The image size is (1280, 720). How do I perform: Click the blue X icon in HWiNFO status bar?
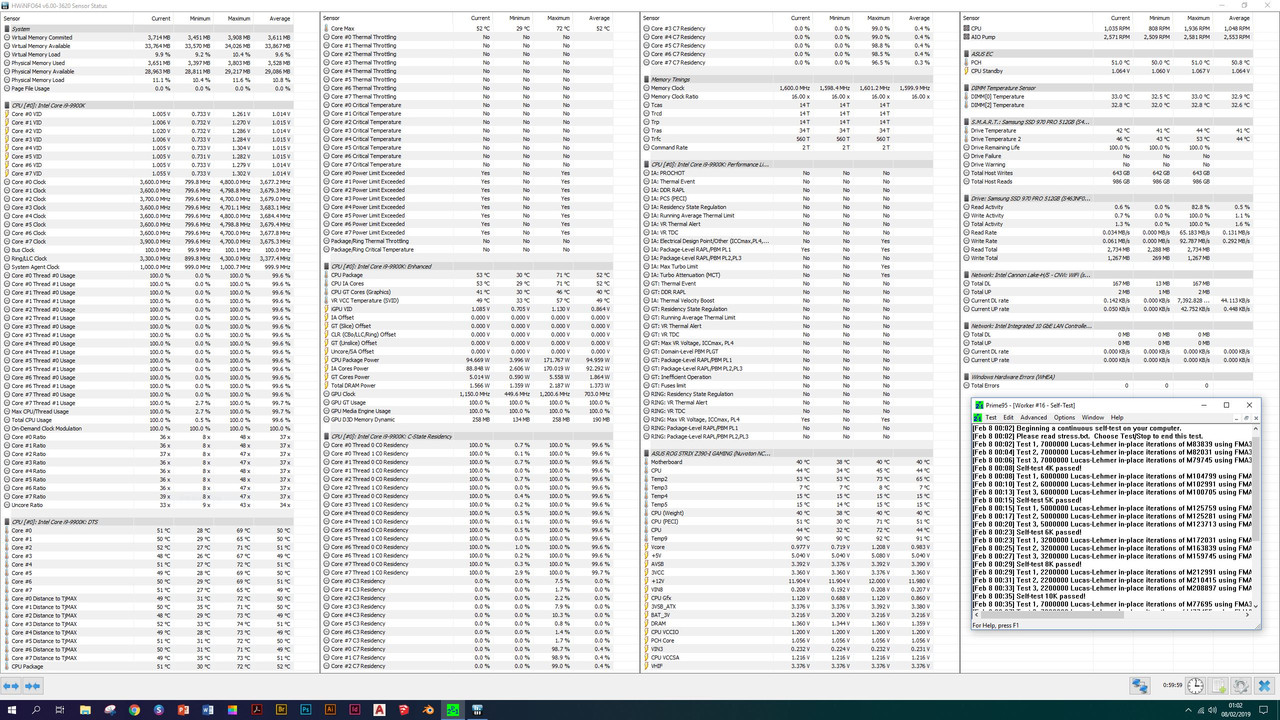tap(1264, 686)
